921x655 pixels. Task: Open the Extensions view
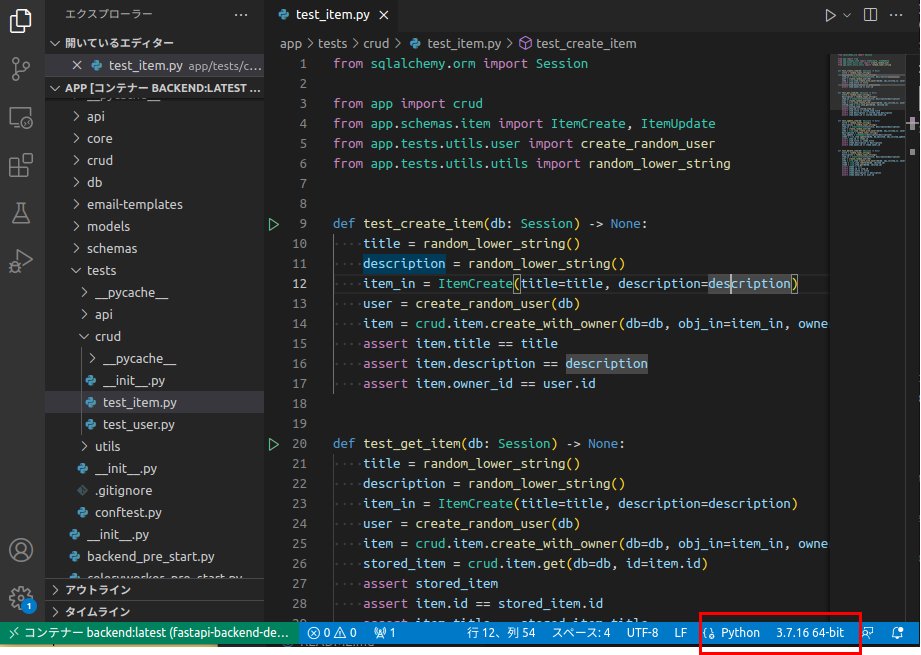coord(21,165)
